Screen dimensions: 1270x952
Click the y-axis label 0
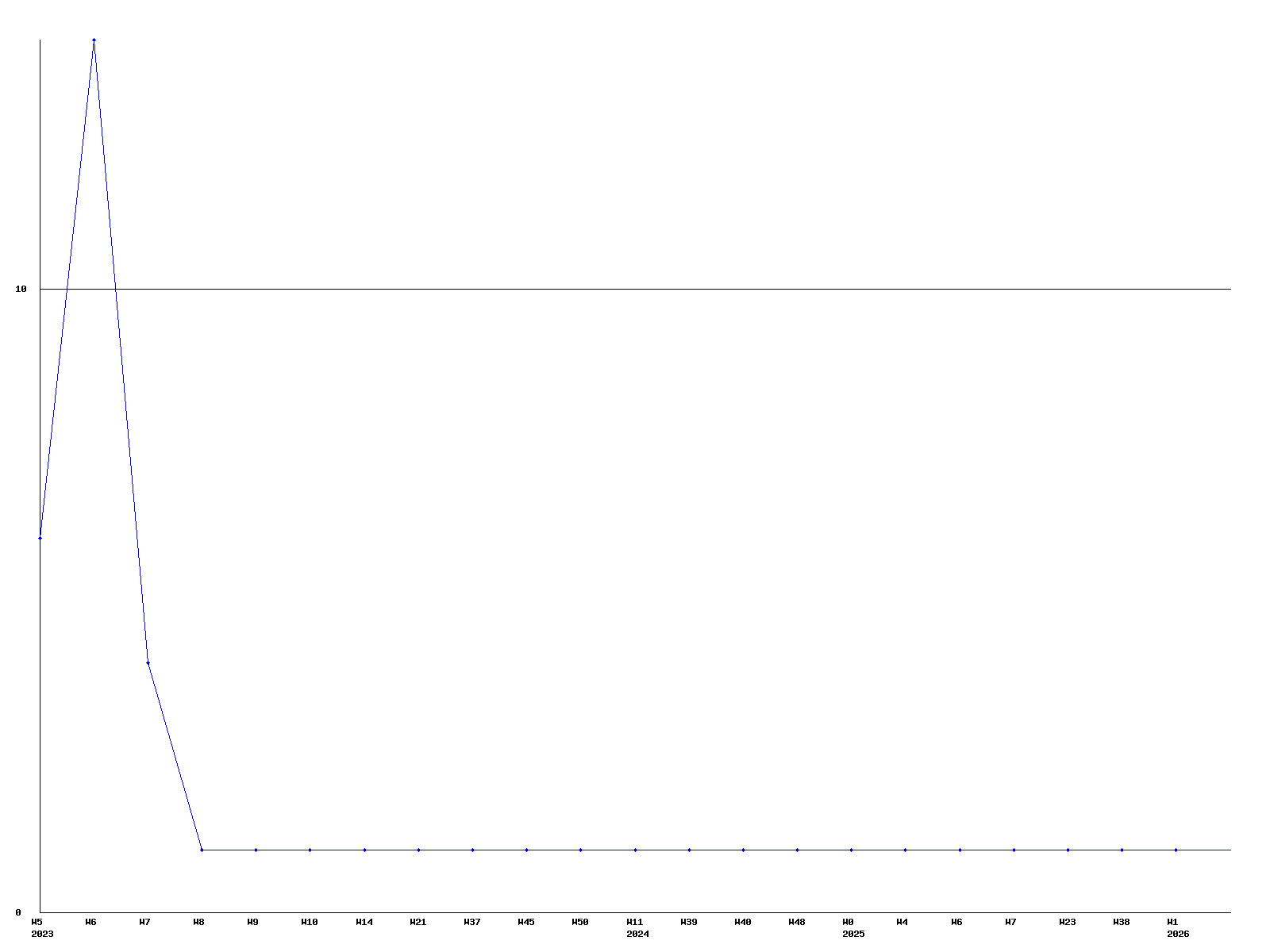point(18,912)
